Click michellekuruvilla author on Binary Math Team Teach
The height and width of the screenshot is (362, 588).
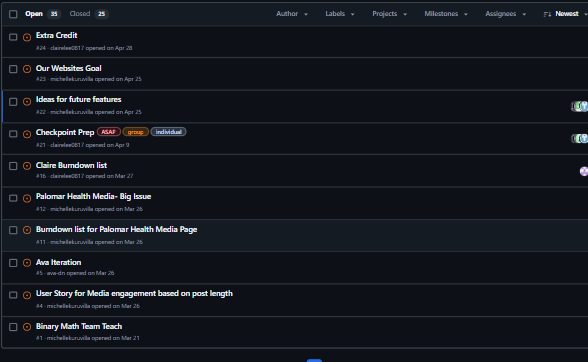click(x=68, y=338)
